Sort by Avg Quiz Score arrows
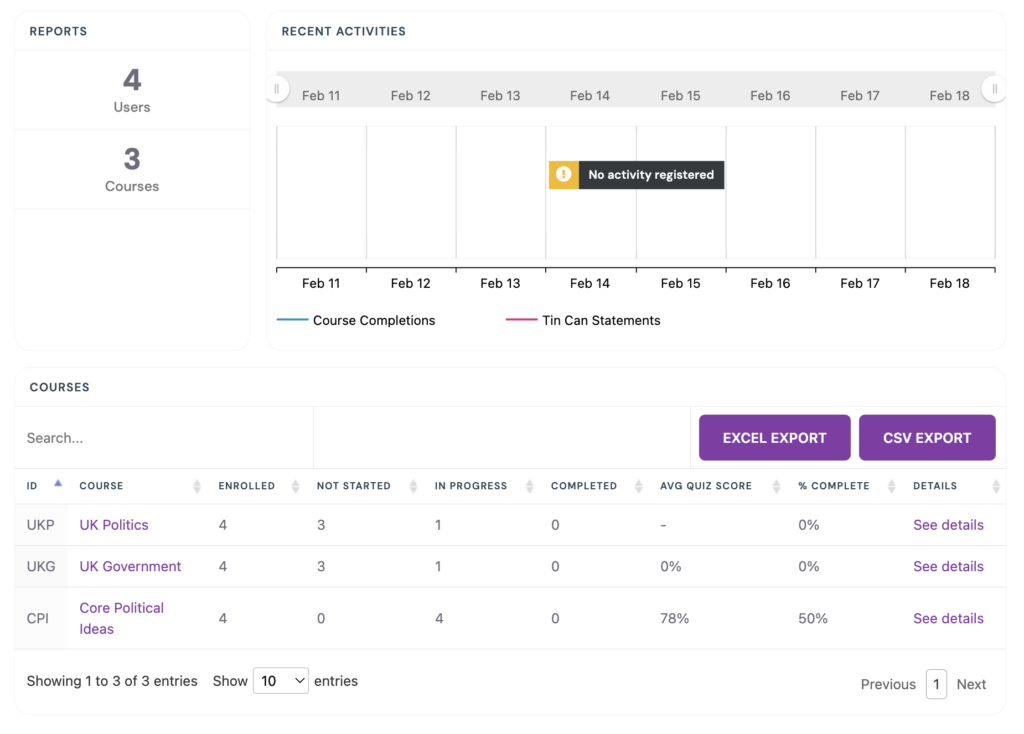Screen dimensions: 1024x734 click(x=776, y=486)
